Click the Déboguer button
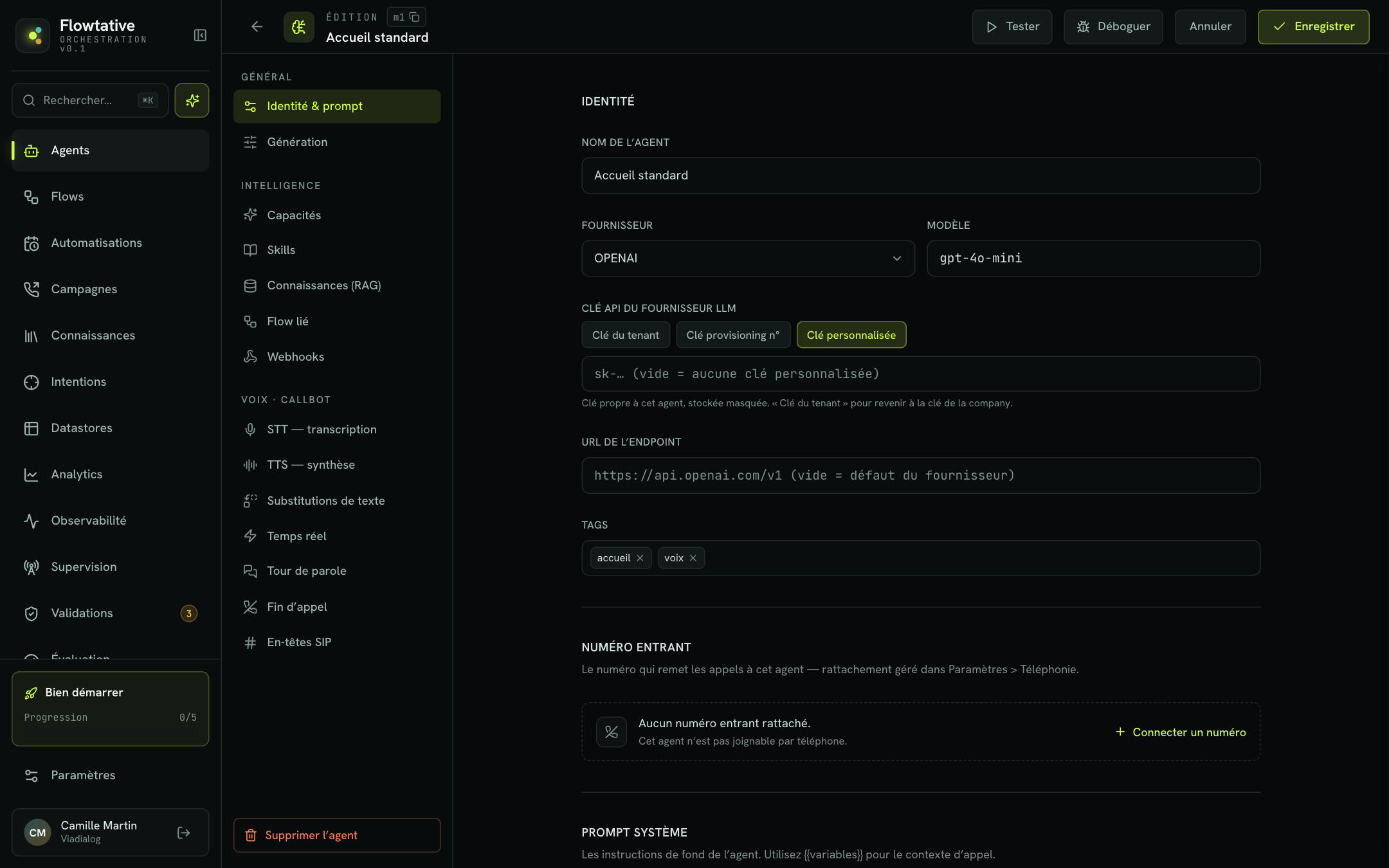Viewport: 1389px width, 868px height. pyautogui.click(x=1113, y=27)
